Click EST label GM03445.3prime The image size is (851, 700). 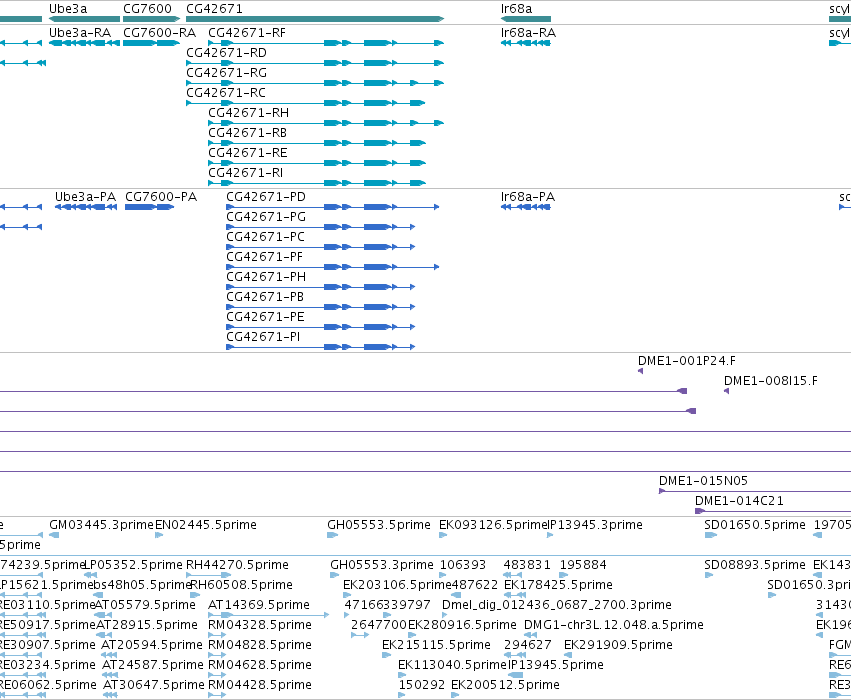pos(101,525)
